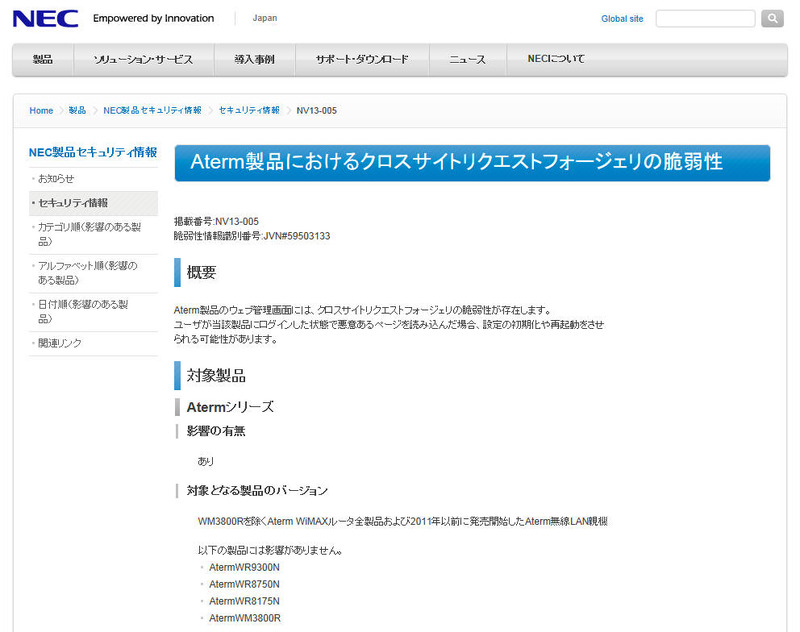This screenshot has height=632, width=800.
Task: Click the search magnifier button
Action: 772,19
